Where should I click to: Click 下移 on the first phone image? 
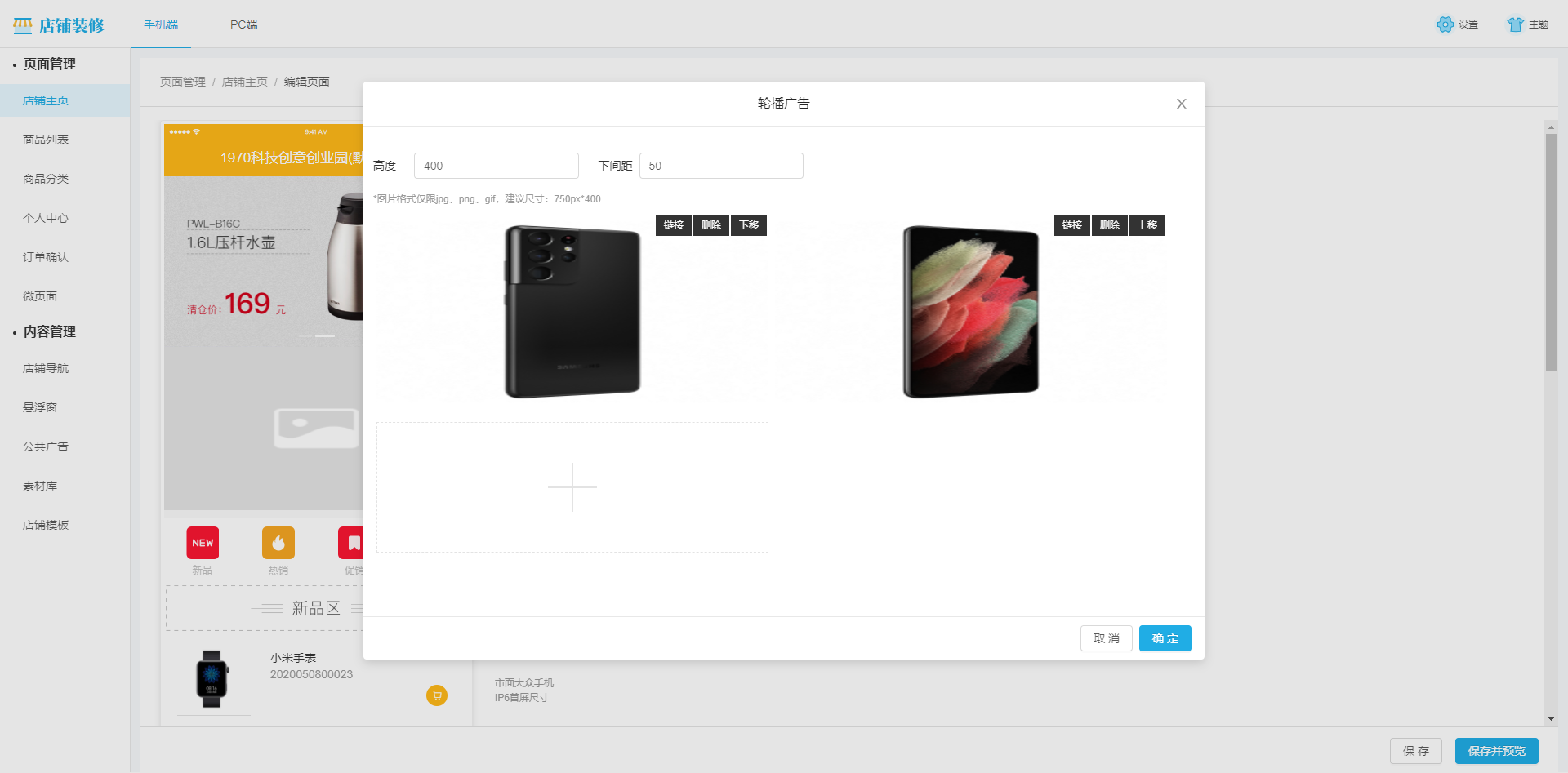point(748,225)
